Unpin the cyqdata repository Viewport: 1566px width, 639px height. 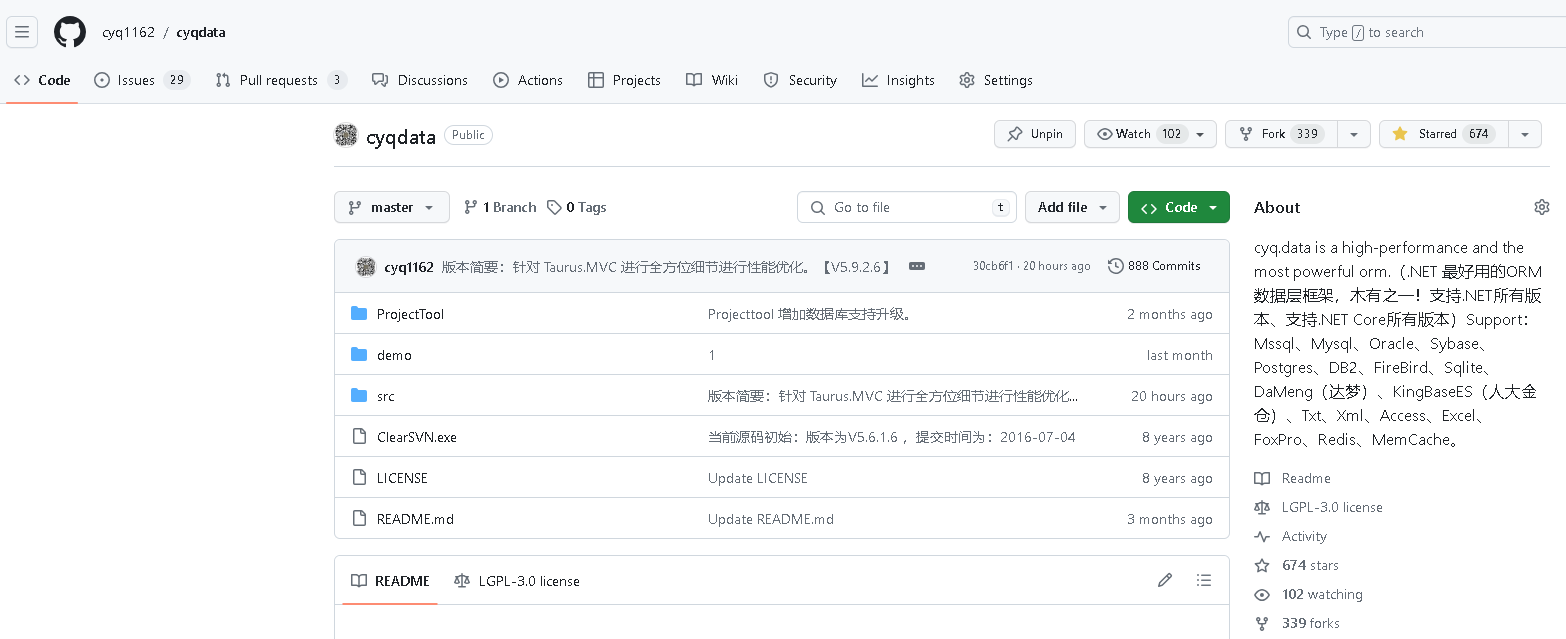(x=1034, y=133)
